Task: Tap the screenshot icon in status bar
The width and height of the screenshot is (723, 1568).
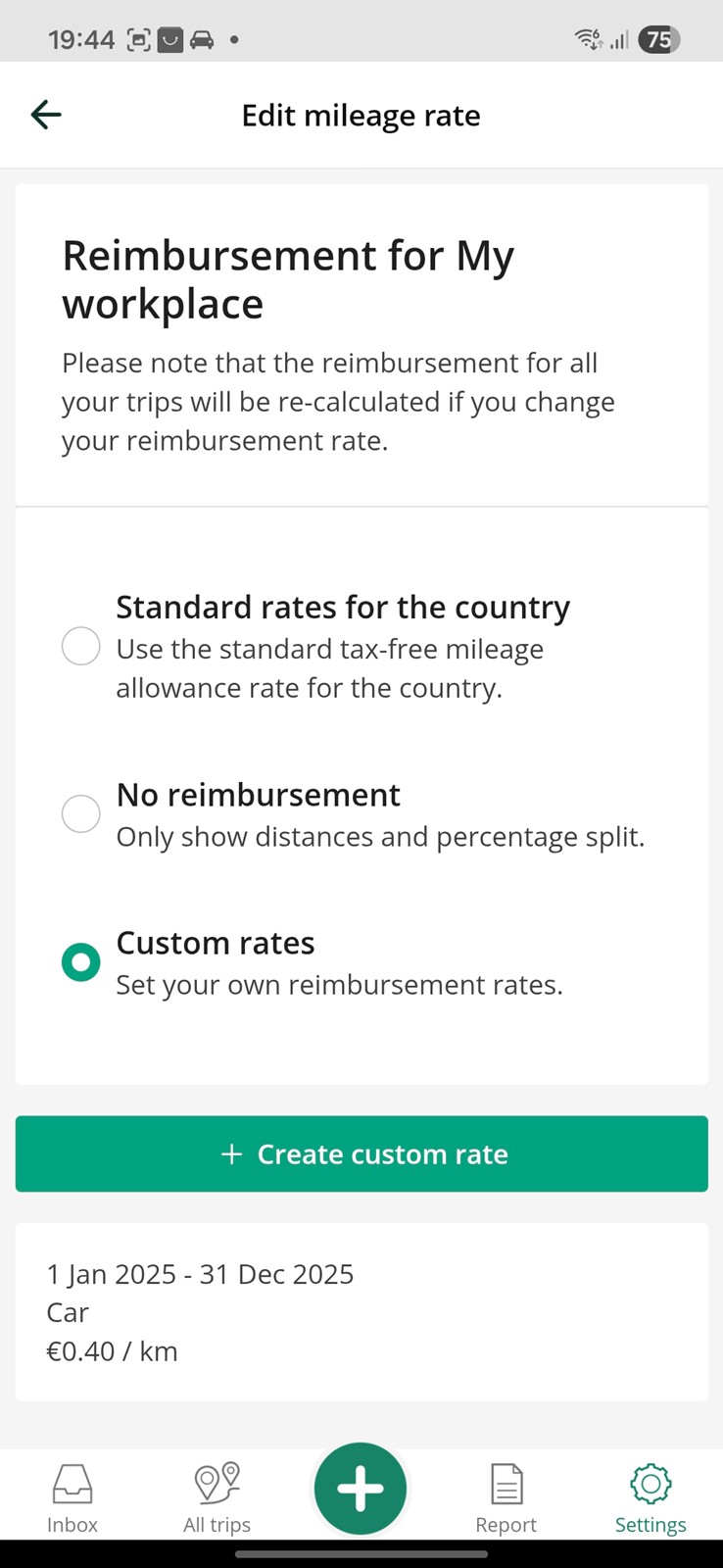Action: coord(139,40)
